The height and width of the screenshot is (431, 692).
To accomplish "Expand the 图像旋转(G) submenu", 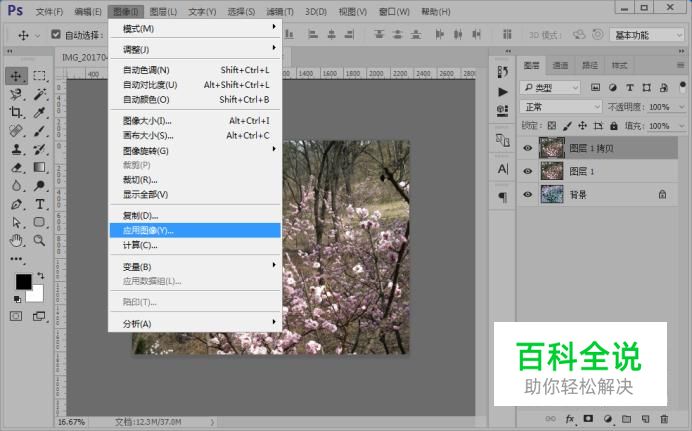I will pos(195,151).
